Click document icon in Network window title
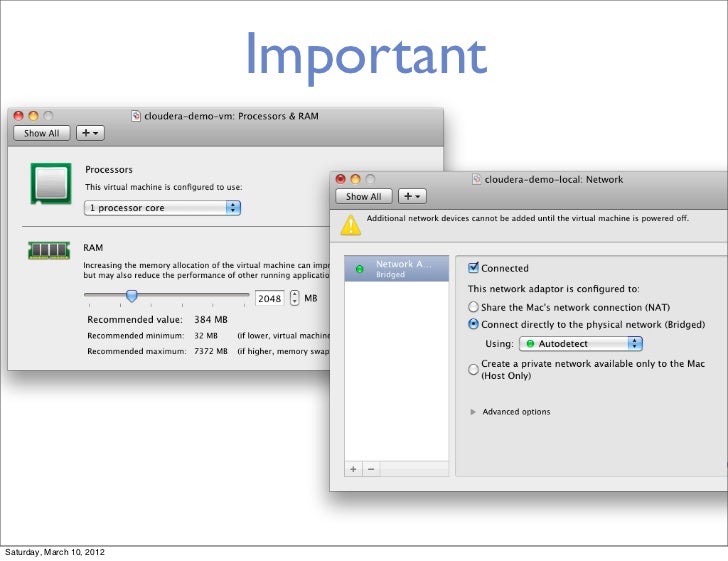The image size is (728, 561). (476, 179)
